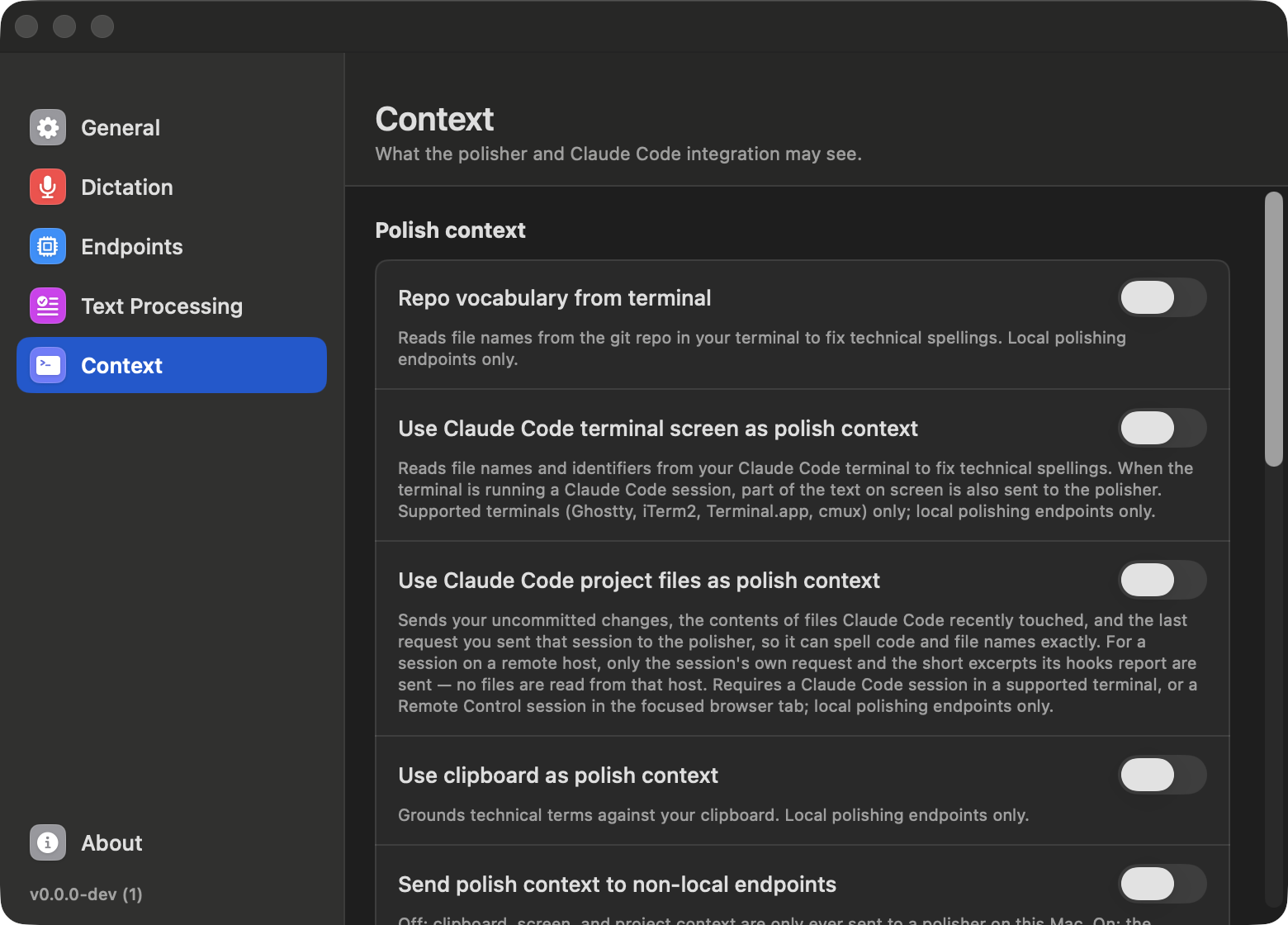
Task: Click the Dictation microphone icon
Action: (48, 187)
